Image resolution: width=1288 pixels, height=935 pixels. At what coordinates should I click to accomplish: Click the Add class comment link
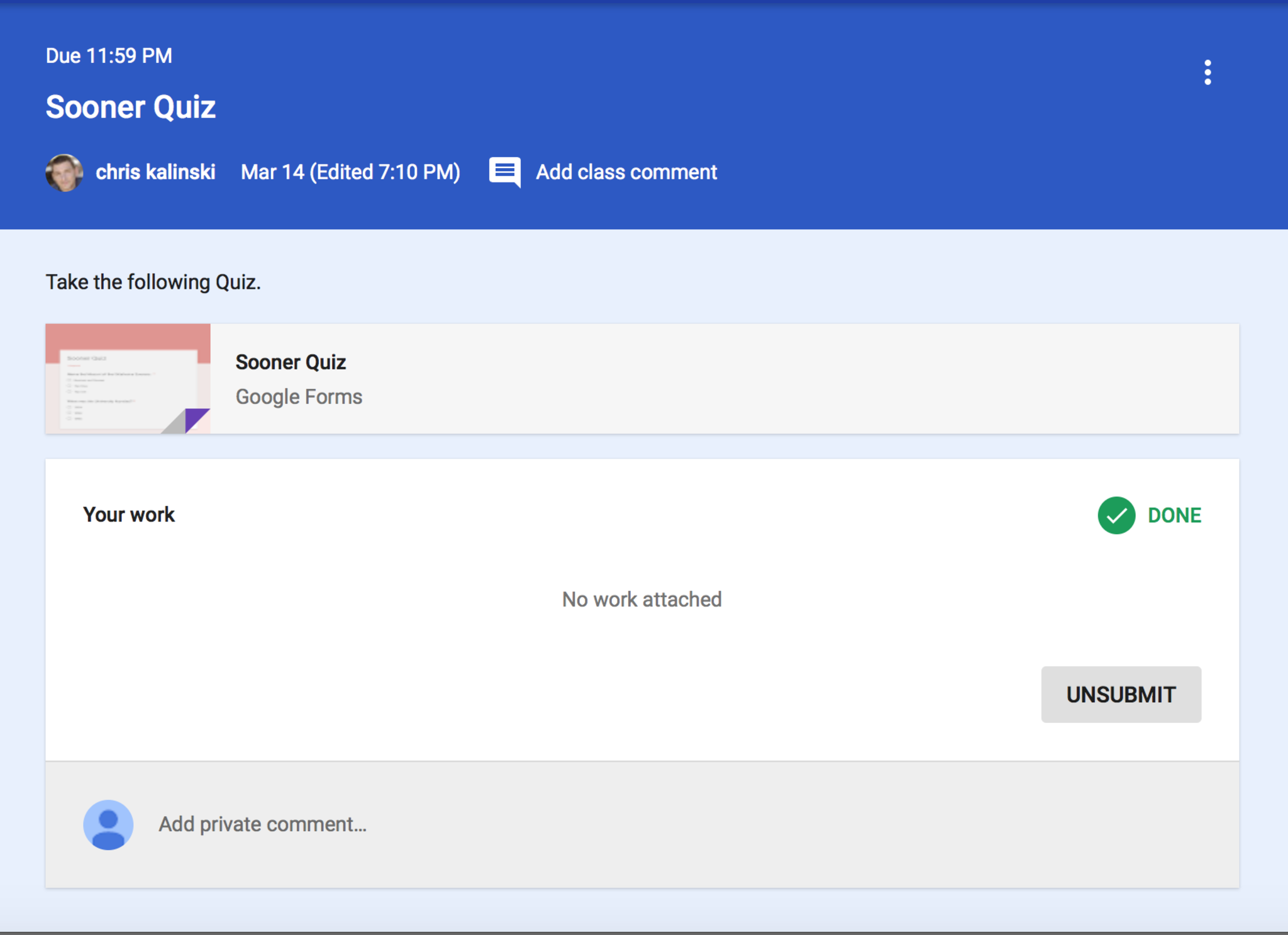[x=626, y=172]
